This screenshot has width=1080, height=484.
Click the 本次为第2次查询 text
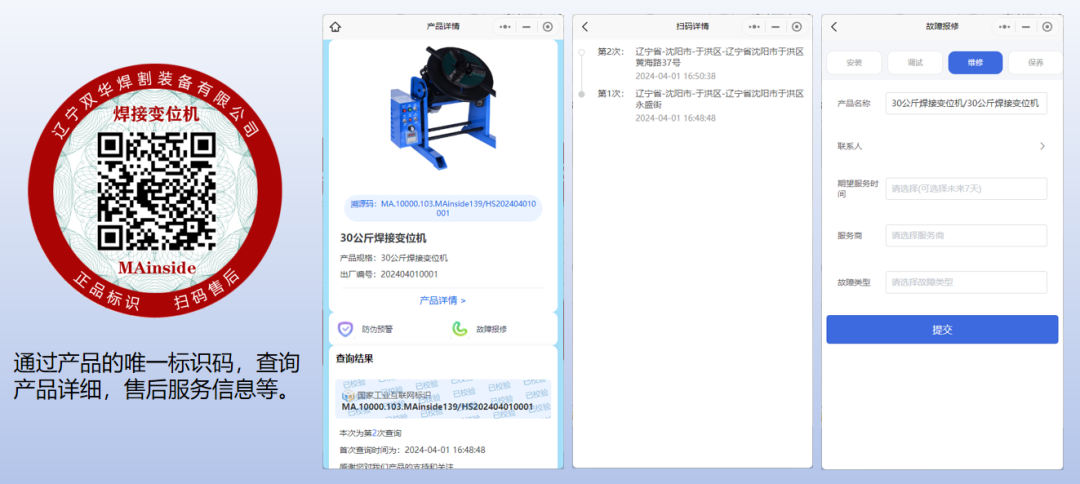click(x=371, y=433)
